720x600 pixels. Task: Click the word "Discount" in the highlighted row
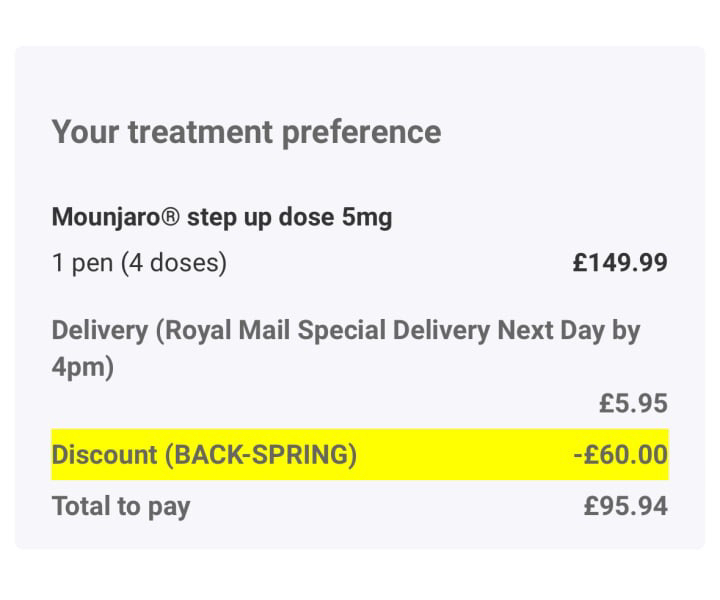click(x=105, y=455)
